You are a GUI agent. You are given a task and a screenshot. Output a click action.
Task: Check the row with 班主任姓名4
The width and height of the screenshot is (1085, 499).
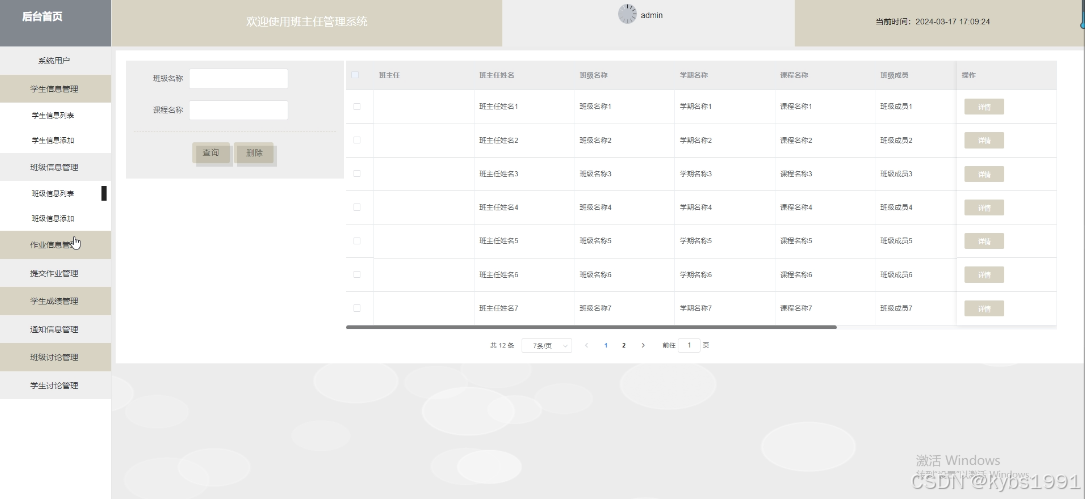(x=357, y=207)
